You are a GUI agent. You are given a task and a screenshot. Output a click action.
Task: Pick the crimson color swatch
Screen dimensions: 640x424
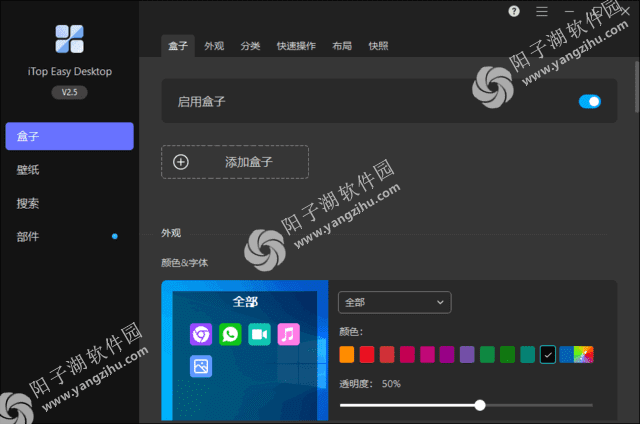tap(407, 354)
